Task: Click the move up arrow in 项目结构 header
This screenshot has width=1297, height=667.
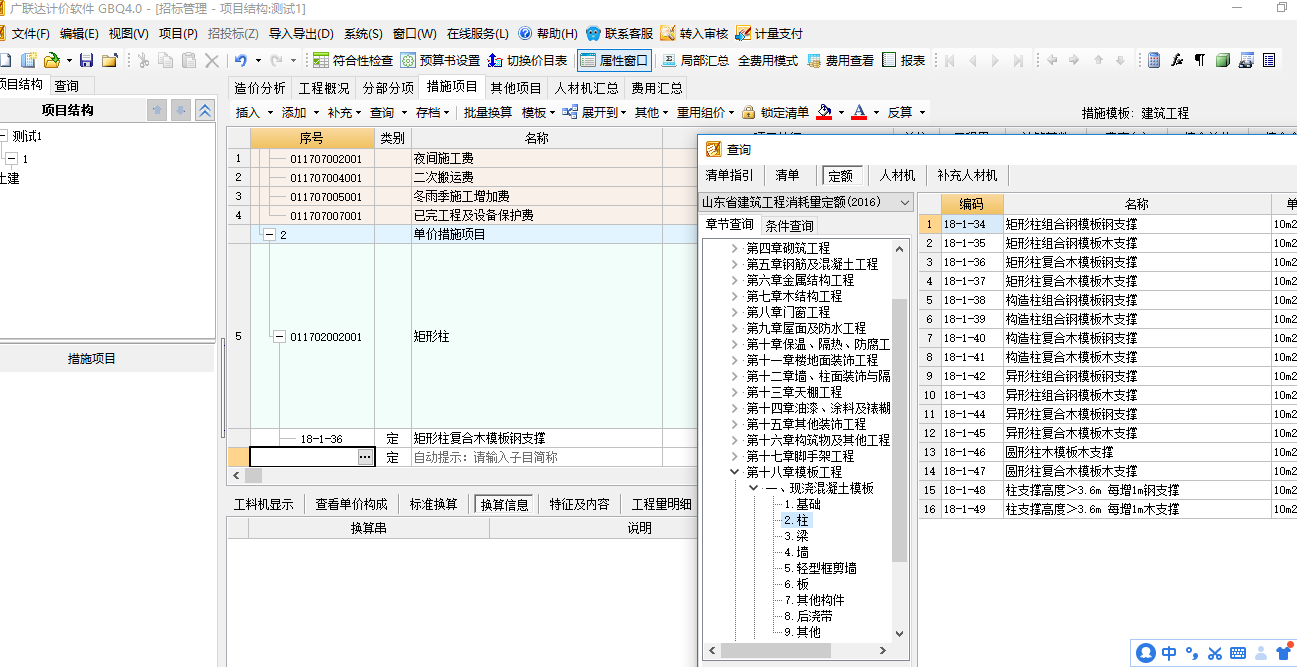Action: [157, 110]
